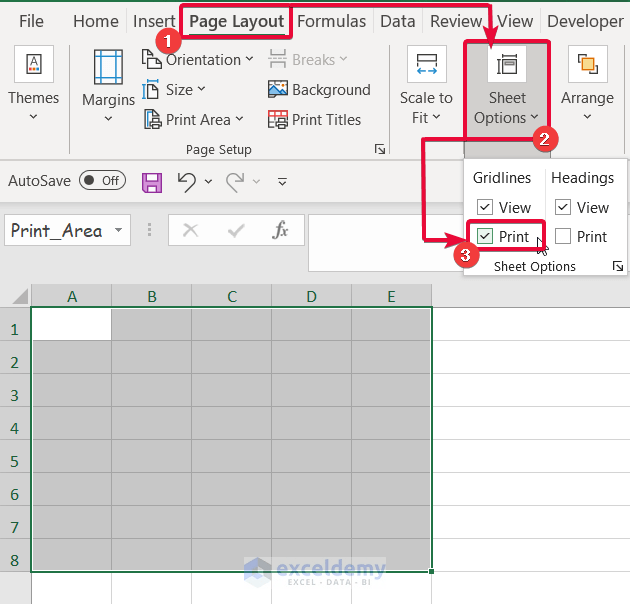Screen dimensions: 630x604
Task: Expand the Margins dropdown arrow
Action: (x=108, y=119)
